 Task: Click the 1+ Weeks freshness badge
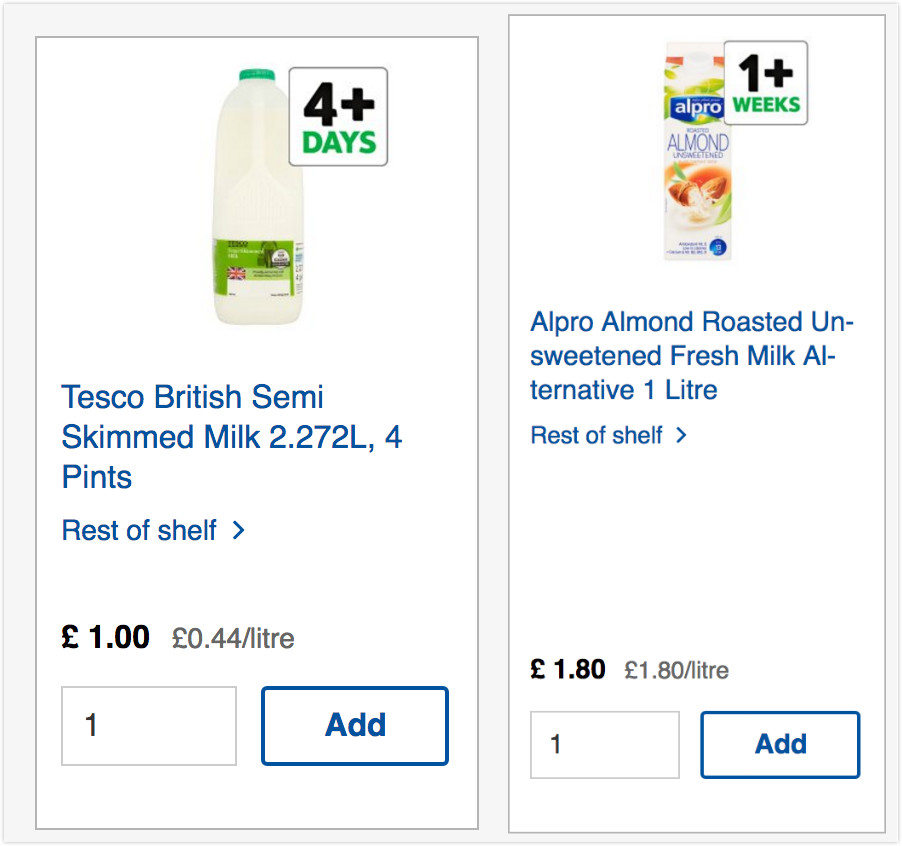click(766, 83)
